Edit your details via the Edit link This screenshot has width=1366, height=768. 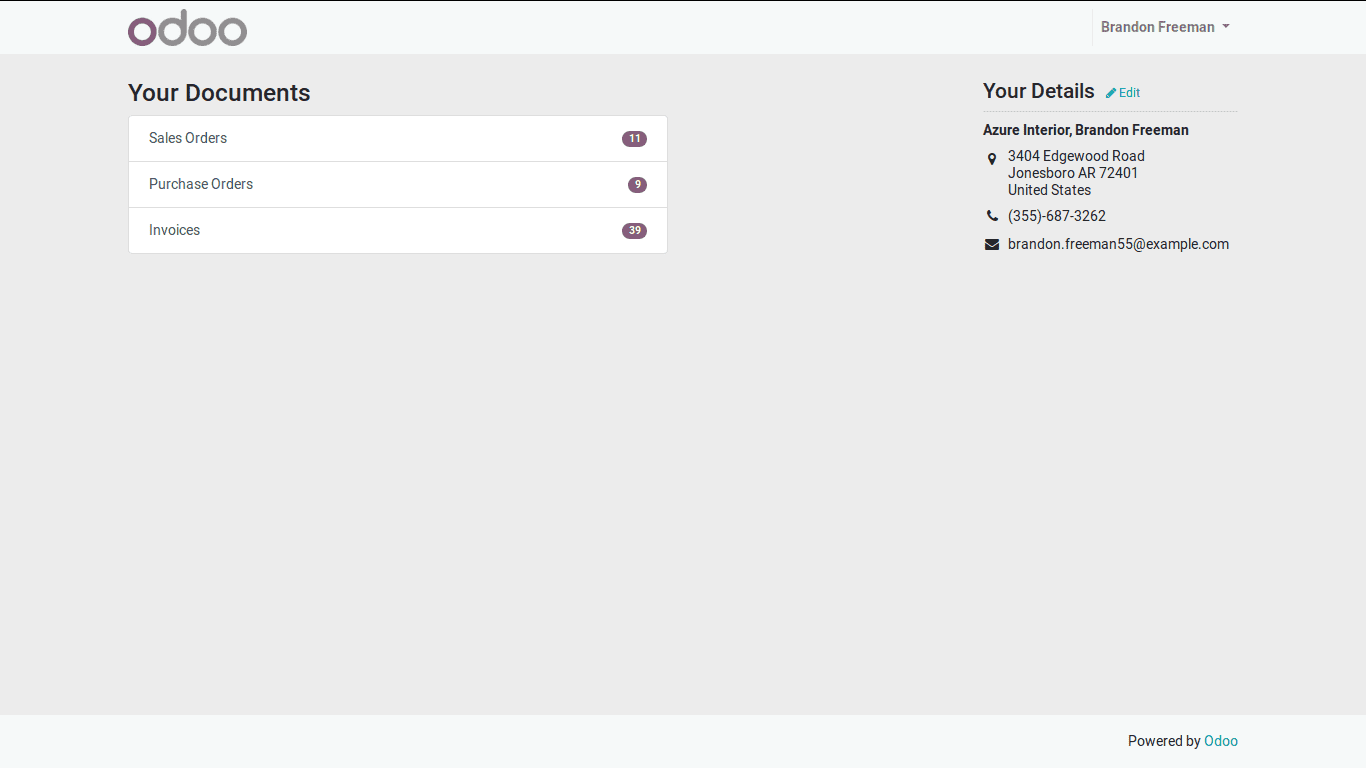click(1123, 93)
